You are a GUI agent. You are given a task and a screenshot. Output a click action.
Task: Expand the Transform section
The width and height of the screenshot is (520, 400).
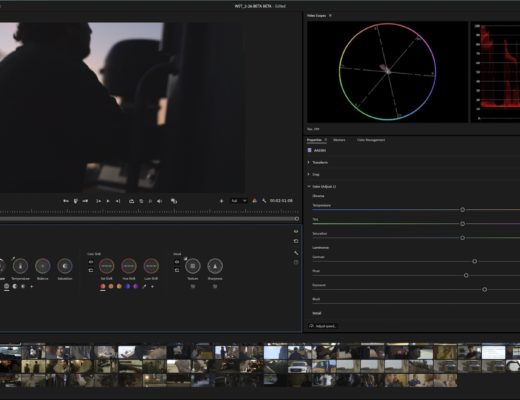309,162
